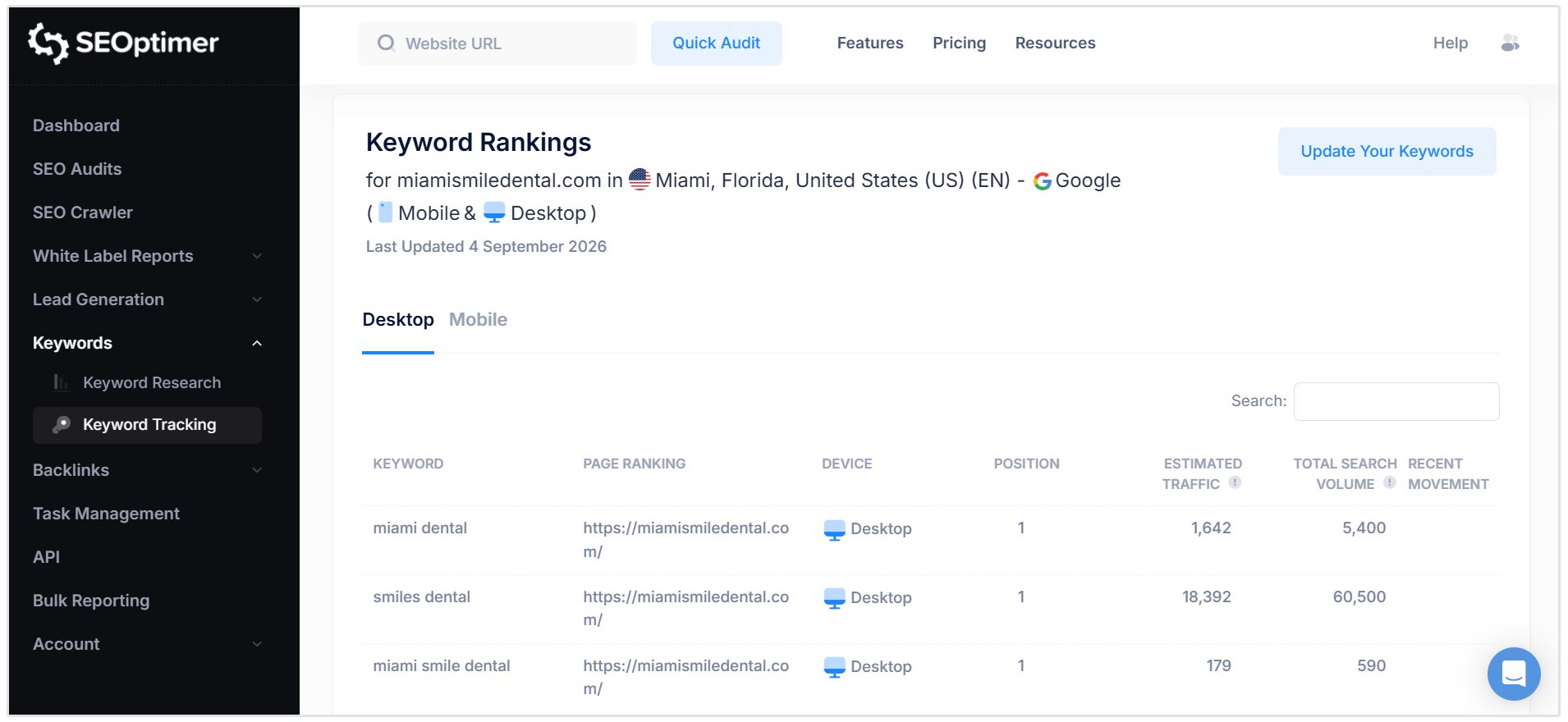Open the Pricing link
1568x722 pixels.
pyautogui.click(x=959, y=43)
